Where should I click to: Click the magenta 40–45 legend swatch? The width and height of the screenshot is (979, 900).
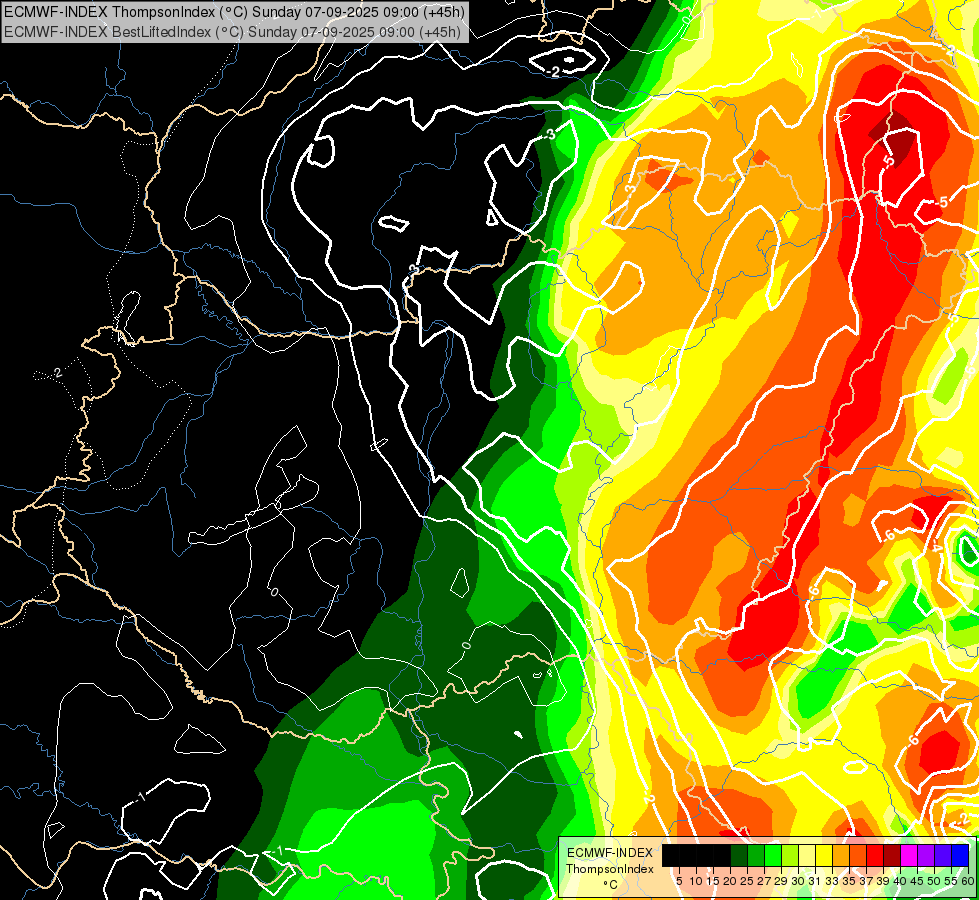coord(908,855)
